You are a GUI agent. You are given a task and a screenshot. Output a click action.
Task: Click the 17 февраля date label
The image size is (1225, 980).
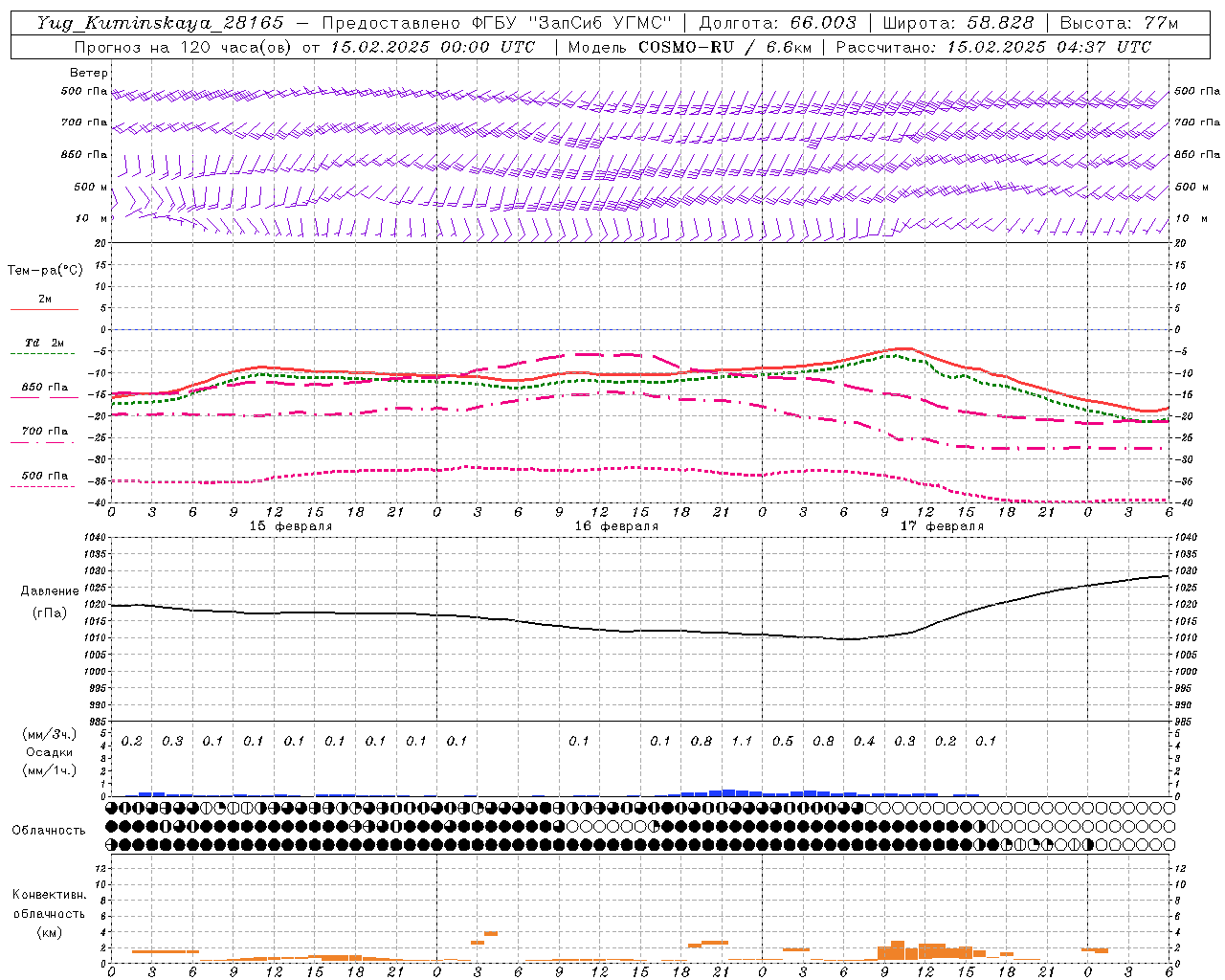[942, 526]
